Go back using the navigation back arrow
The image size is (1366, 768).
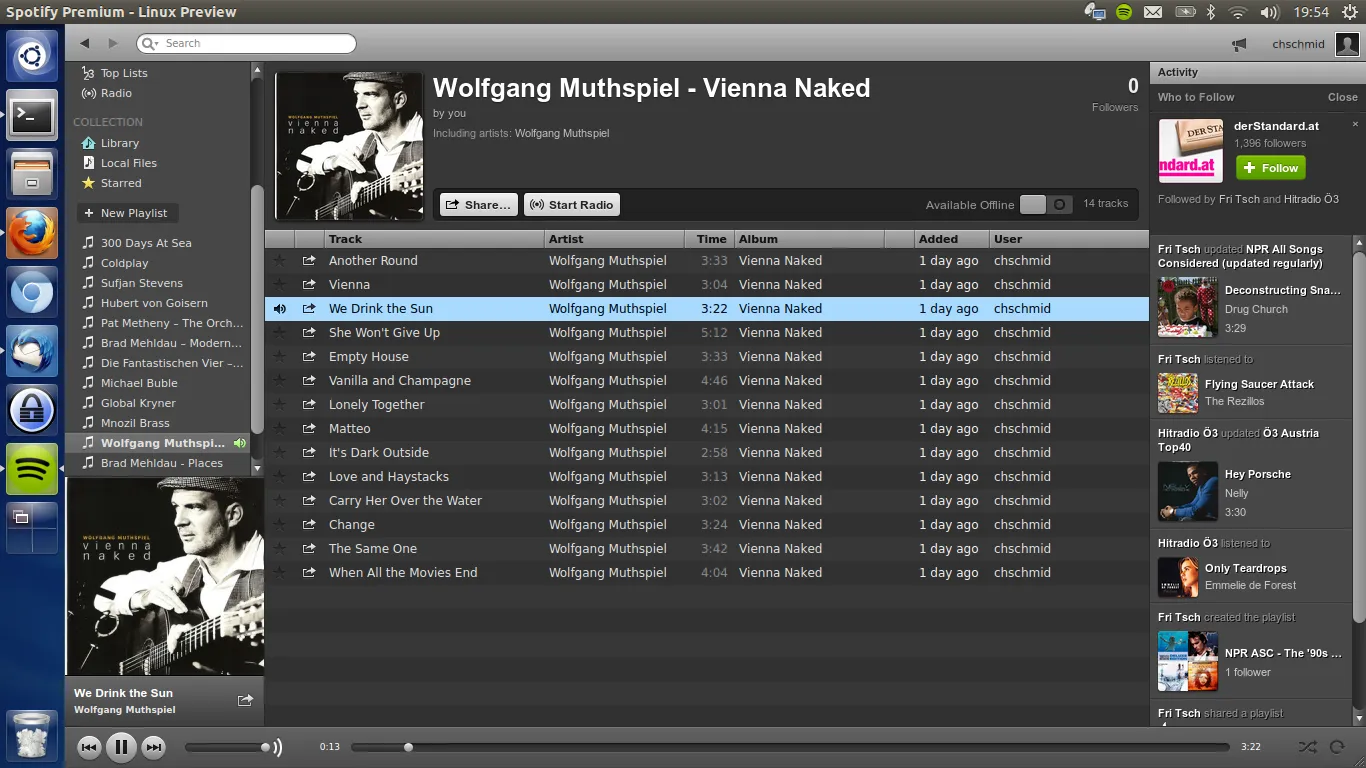coord(85,43)
